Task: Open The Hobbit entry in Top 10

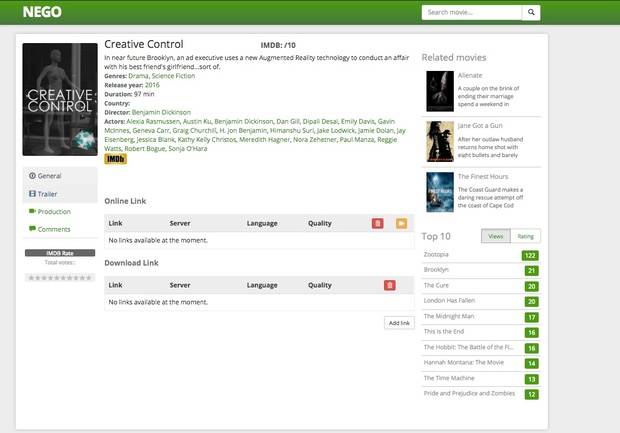Action: 469,347
